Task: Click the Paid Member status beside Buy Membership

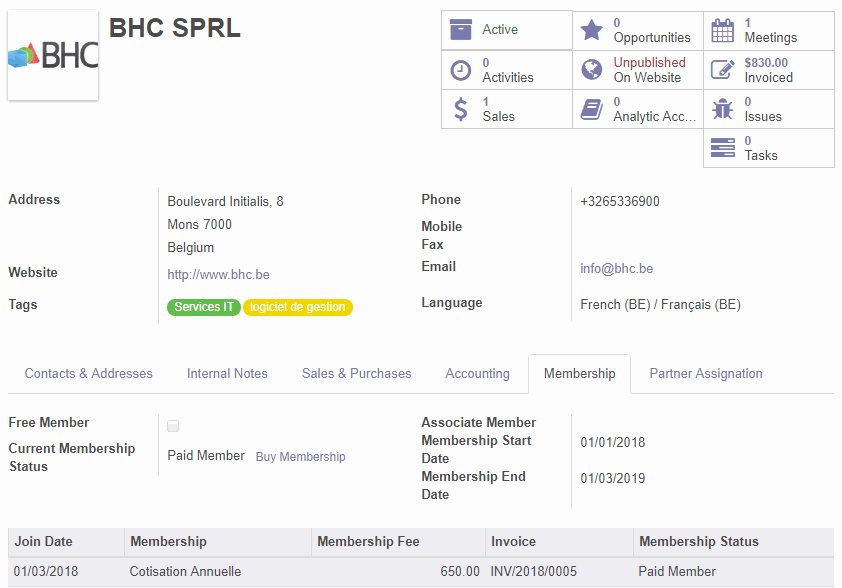Action: [206, 455]
